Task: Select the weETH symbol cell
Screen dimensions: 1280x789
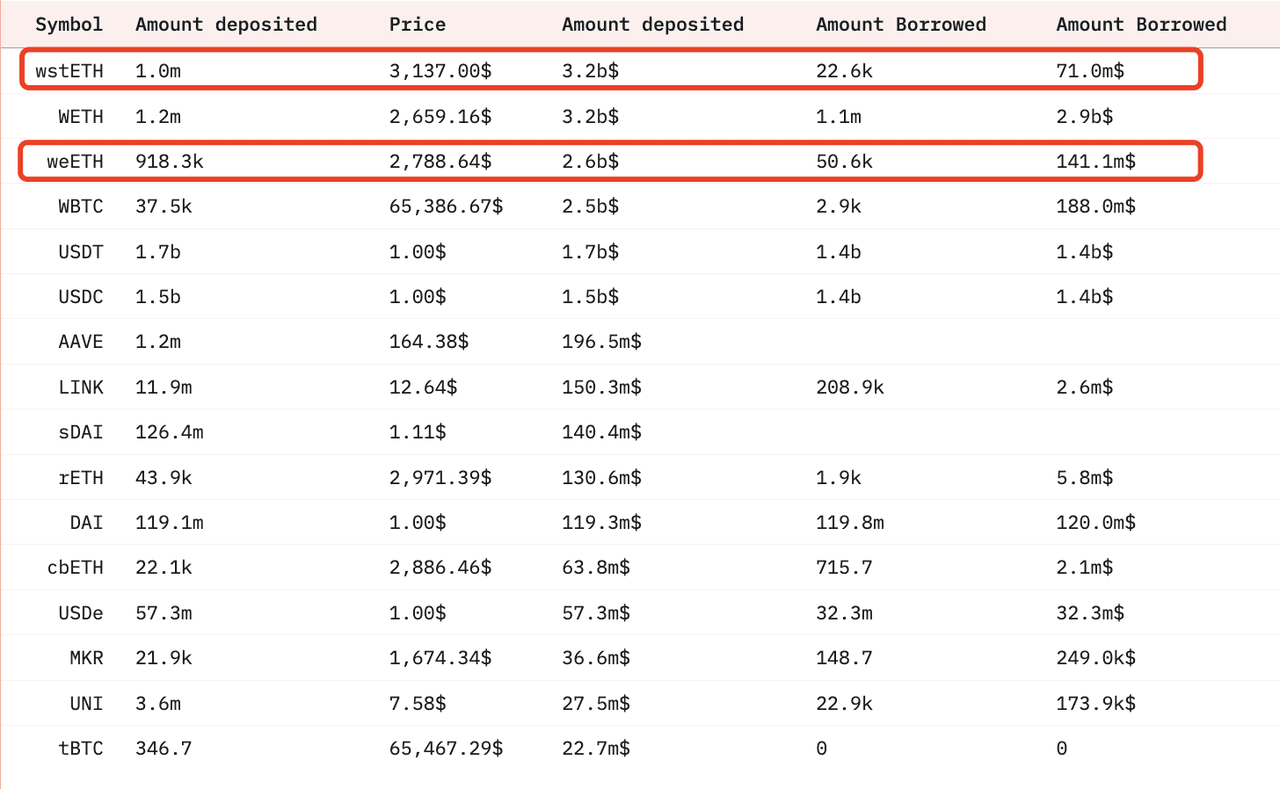Action: coord(75,161)
